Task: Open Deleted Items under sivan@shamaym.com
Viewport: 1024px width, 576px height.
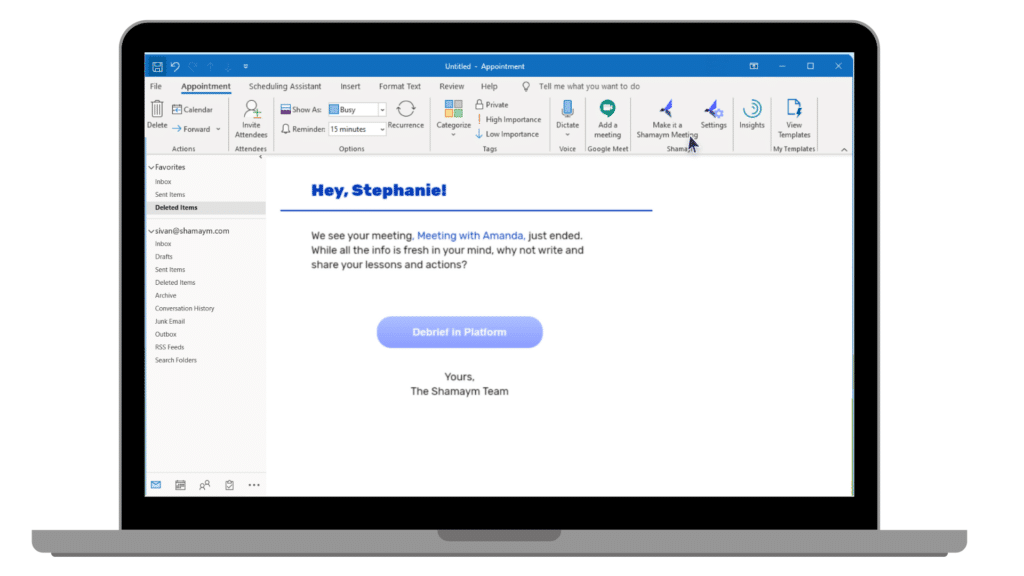Action: click(x=175, y=283)
